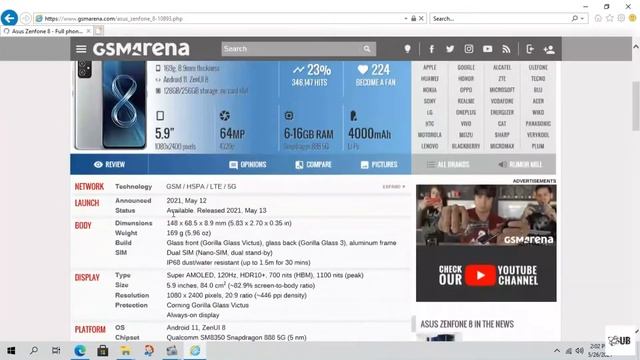This screenshot has width=640, height=360.
Task: Click the Google brand link
Action: pos(466,67)
